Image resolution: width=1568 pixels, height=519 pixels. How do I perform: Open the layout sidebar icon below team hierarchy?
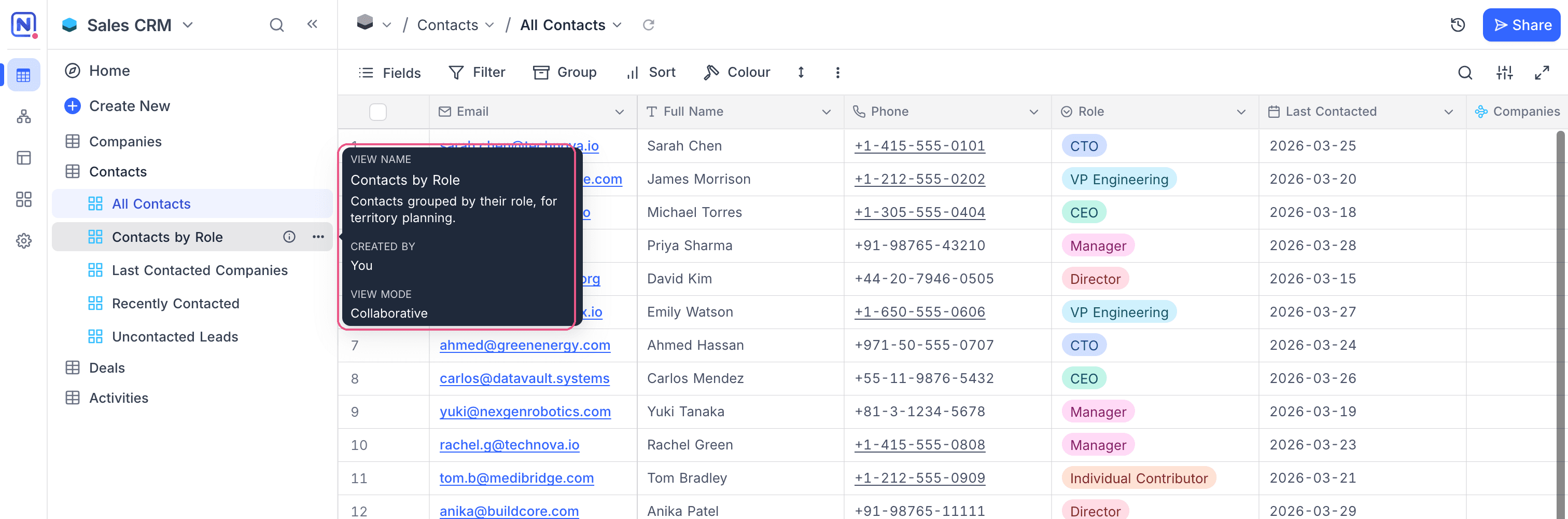click(x=24, y=158)
